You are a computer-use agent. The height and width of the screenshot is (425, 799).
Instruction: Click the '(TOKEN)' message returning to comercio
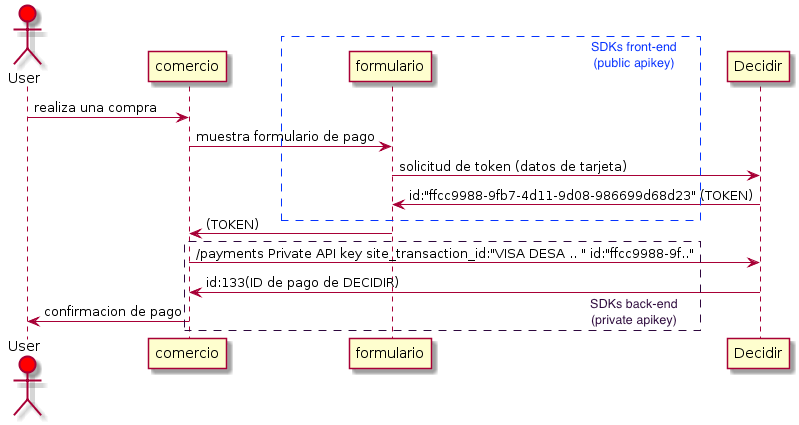[232, 223]
